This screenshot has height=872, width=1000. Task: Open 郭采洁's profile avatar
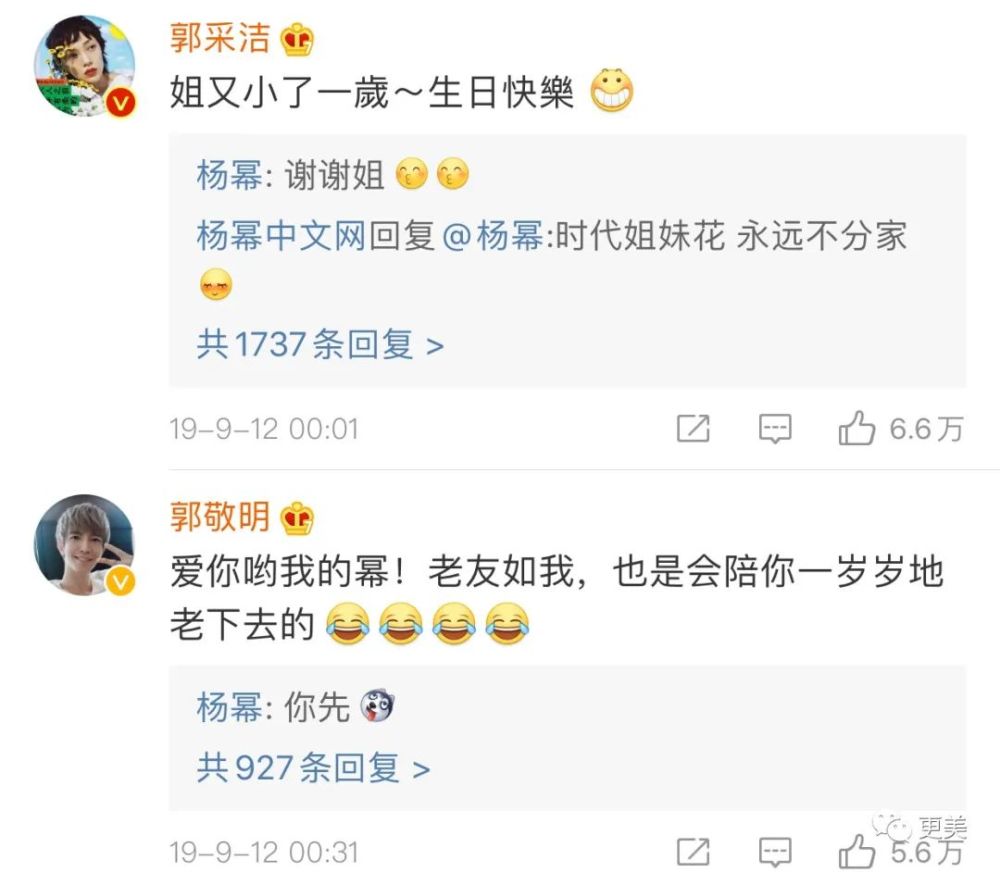click(84, 66)
